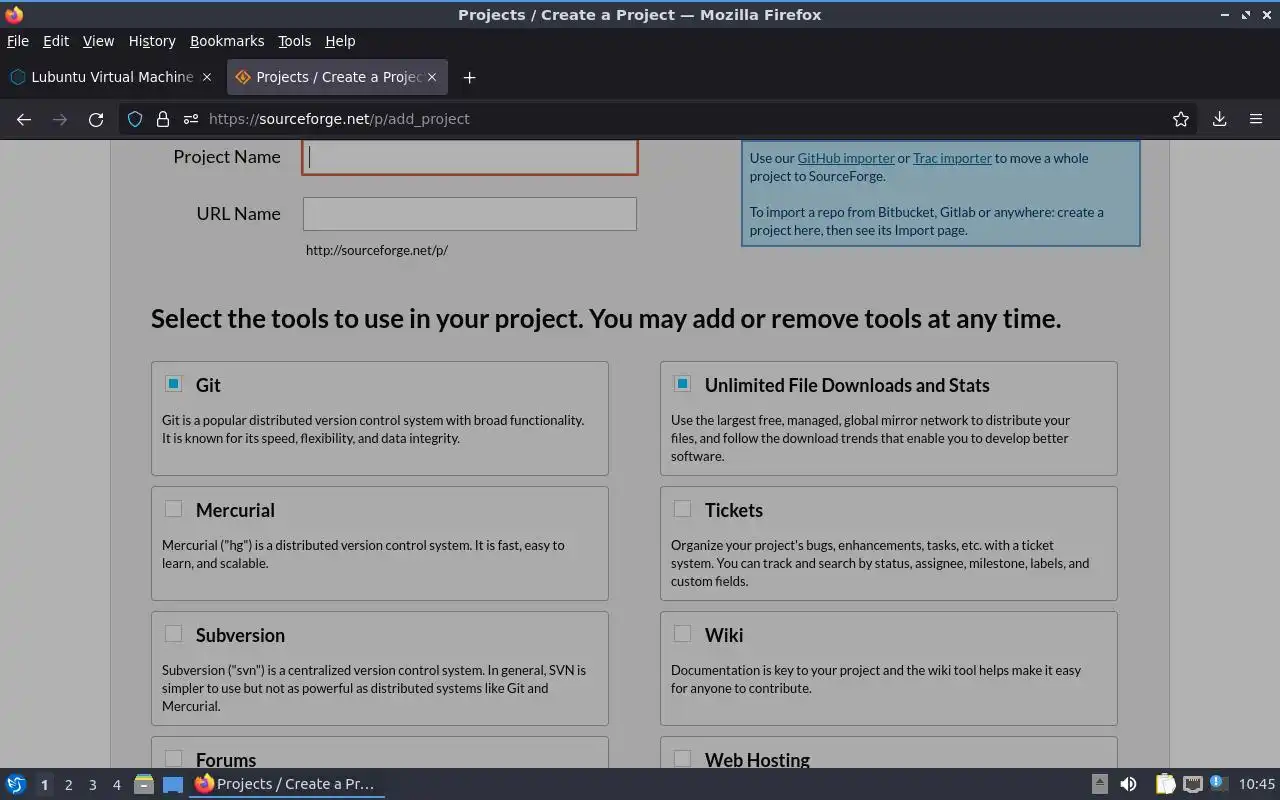Bookmark this page with the star icon

tap(1181, 119)
